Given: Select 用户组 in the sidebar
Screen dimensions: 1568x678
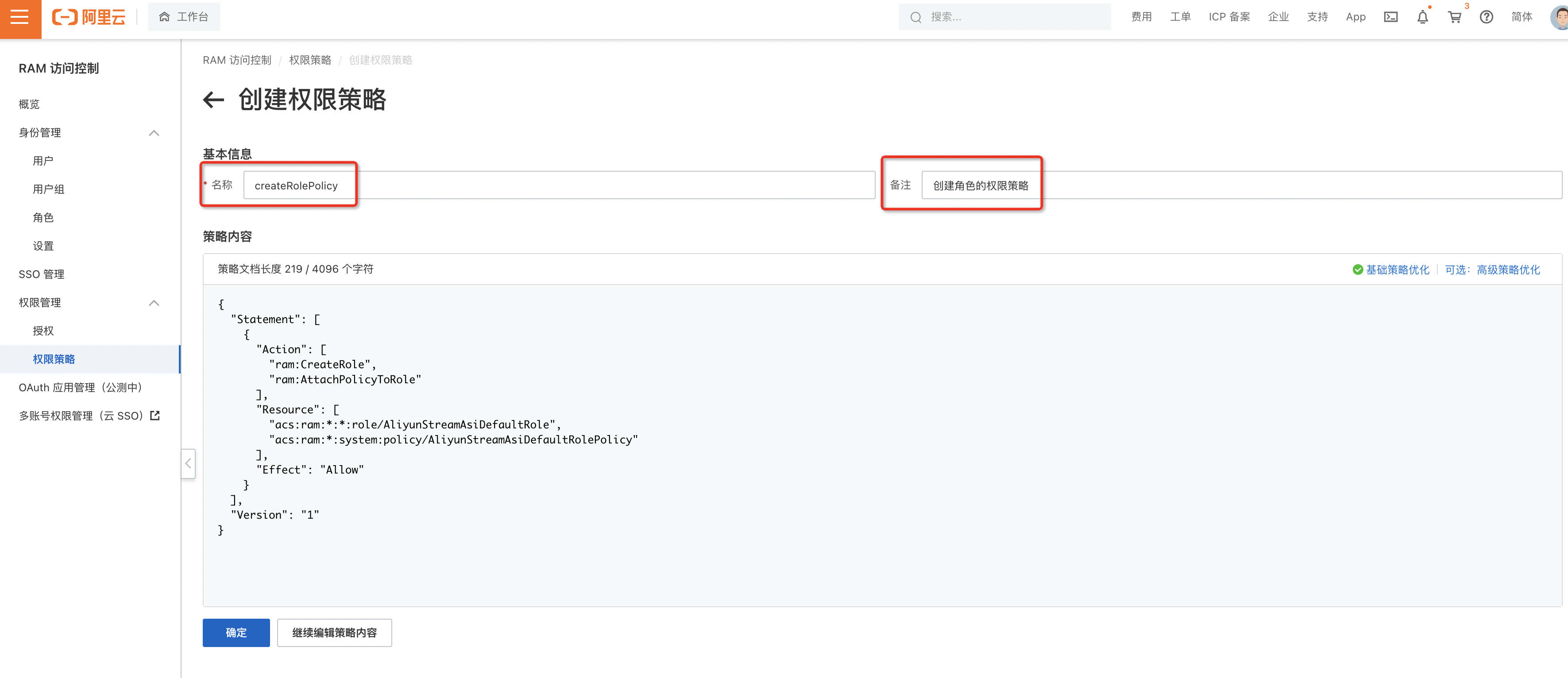Looking at the screenshot, I should [x=49, y=189].
